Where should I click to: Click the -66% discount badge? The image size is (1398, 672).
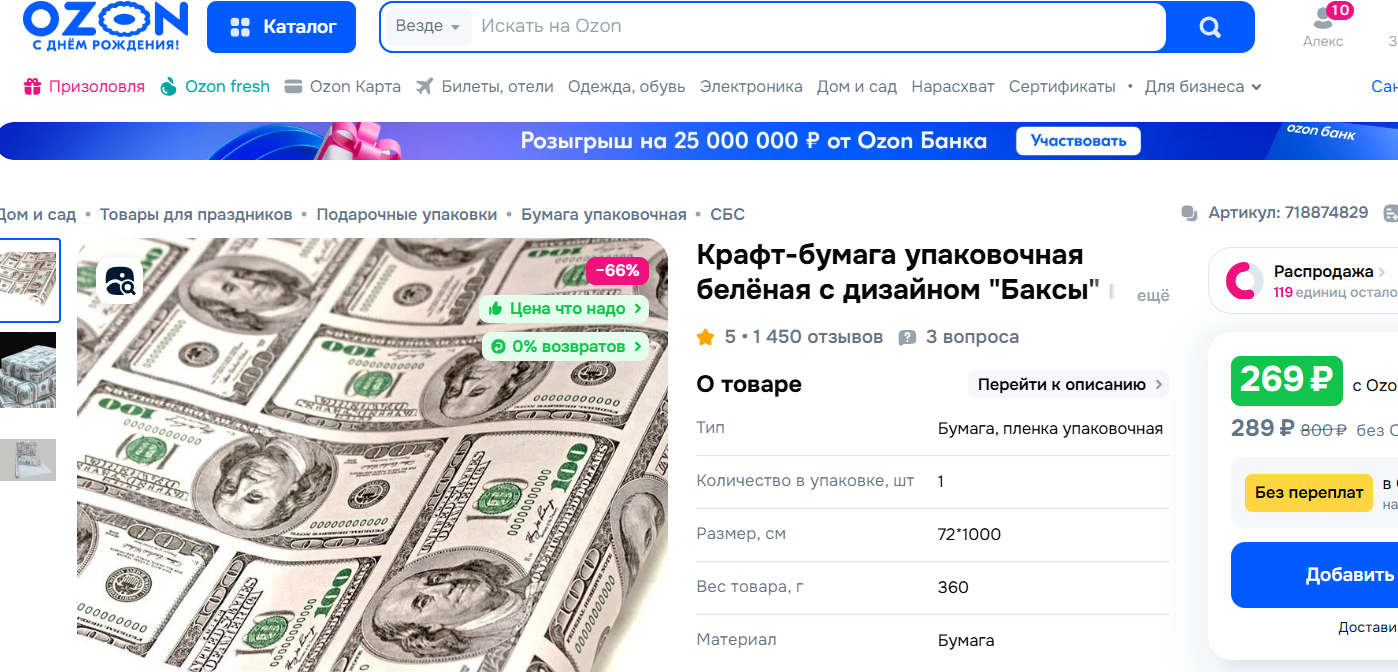[617, 271]
